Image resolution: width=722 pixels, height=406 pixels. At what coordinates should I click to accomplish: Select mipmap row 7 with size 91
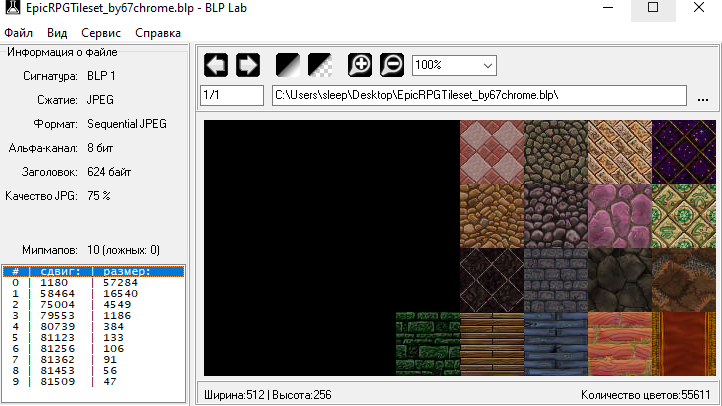94,360
